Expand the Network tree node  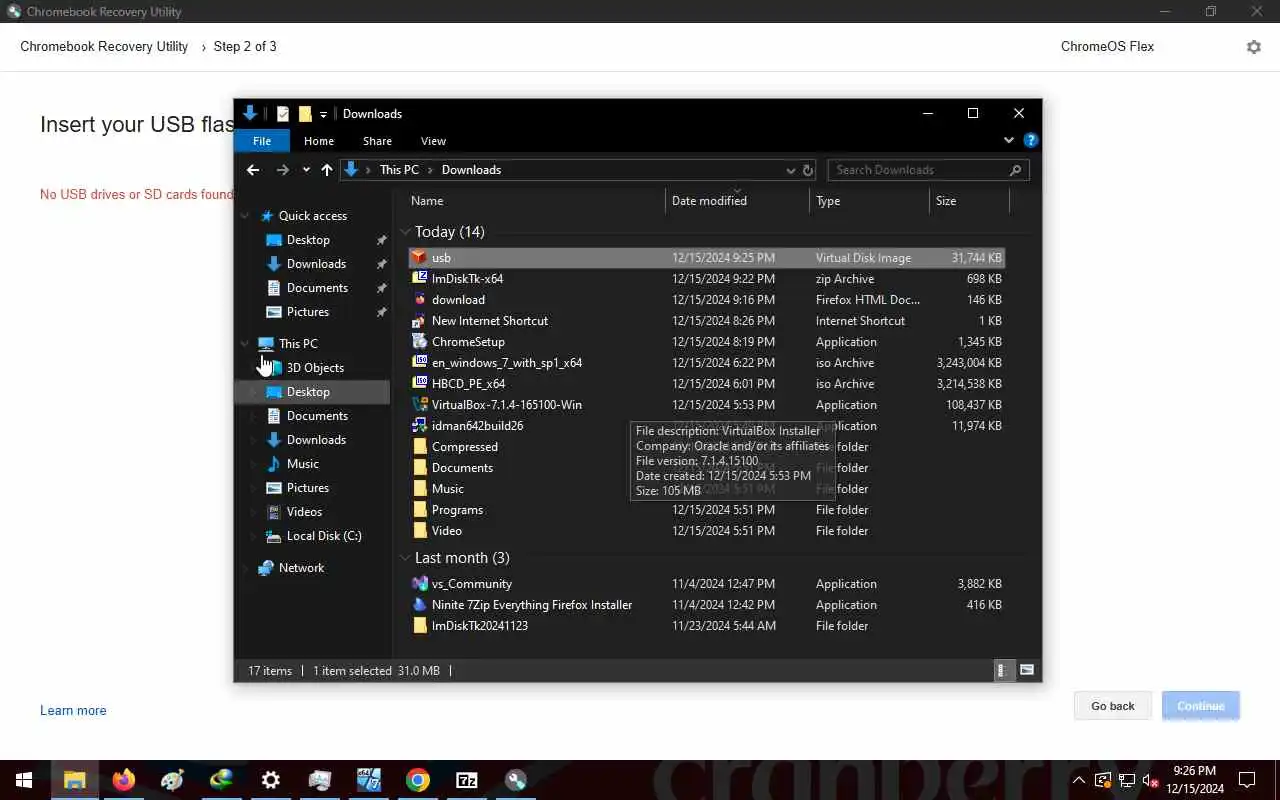[245, 568]
